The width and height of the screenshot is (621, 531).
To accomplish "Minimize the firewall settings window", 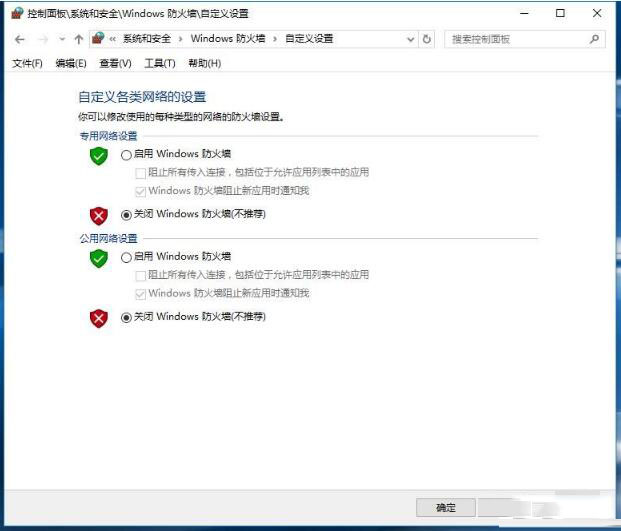I will tap(524, 13).
